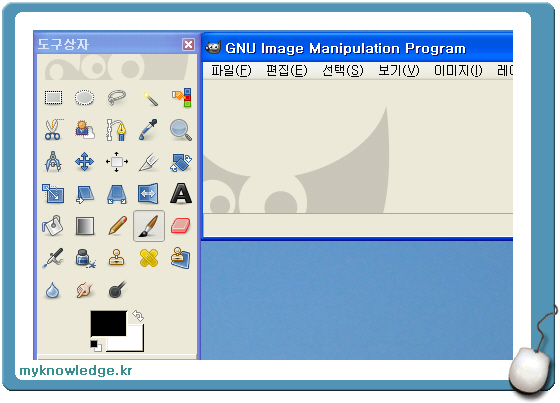
Task: Select the Foreground Select tool
Action: click(85, 130)
